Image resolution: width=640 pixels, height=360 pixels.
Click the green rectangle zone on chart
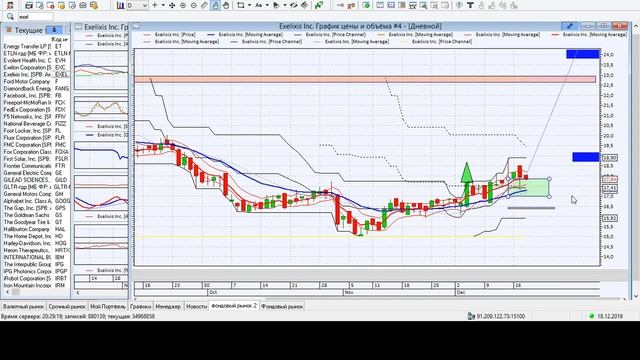529,188
